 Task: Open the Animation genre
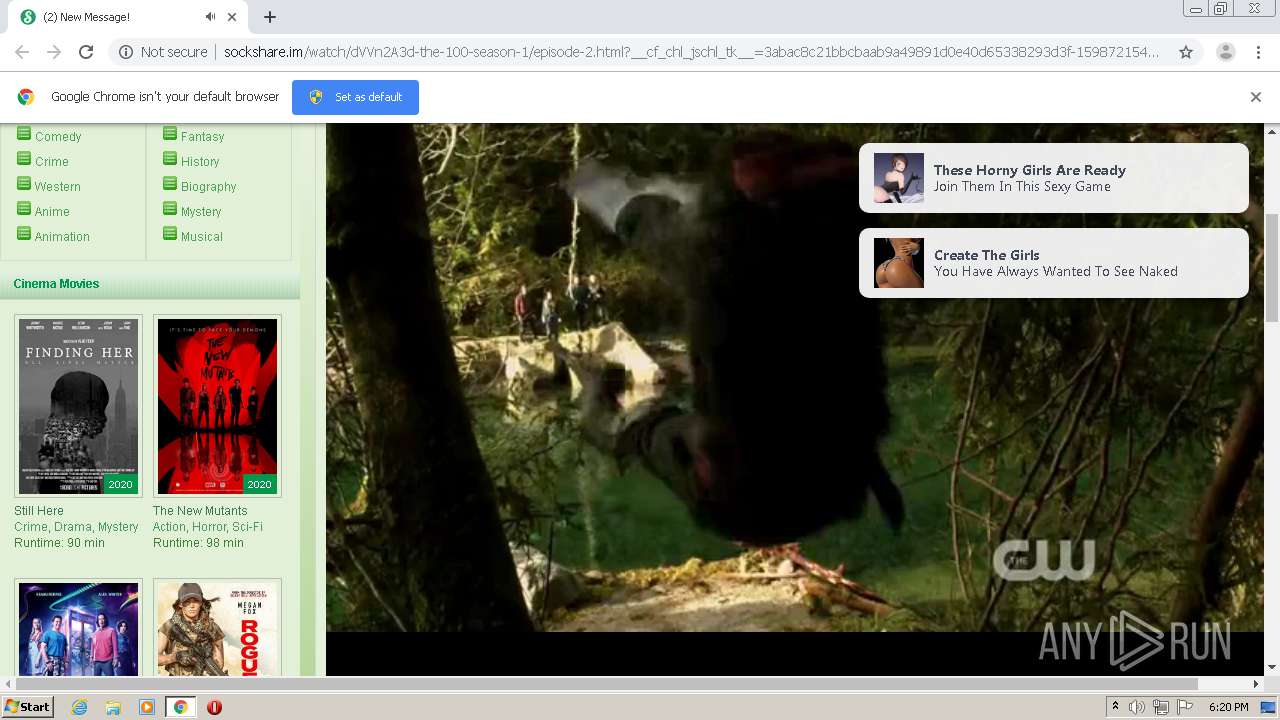(62, 236)
